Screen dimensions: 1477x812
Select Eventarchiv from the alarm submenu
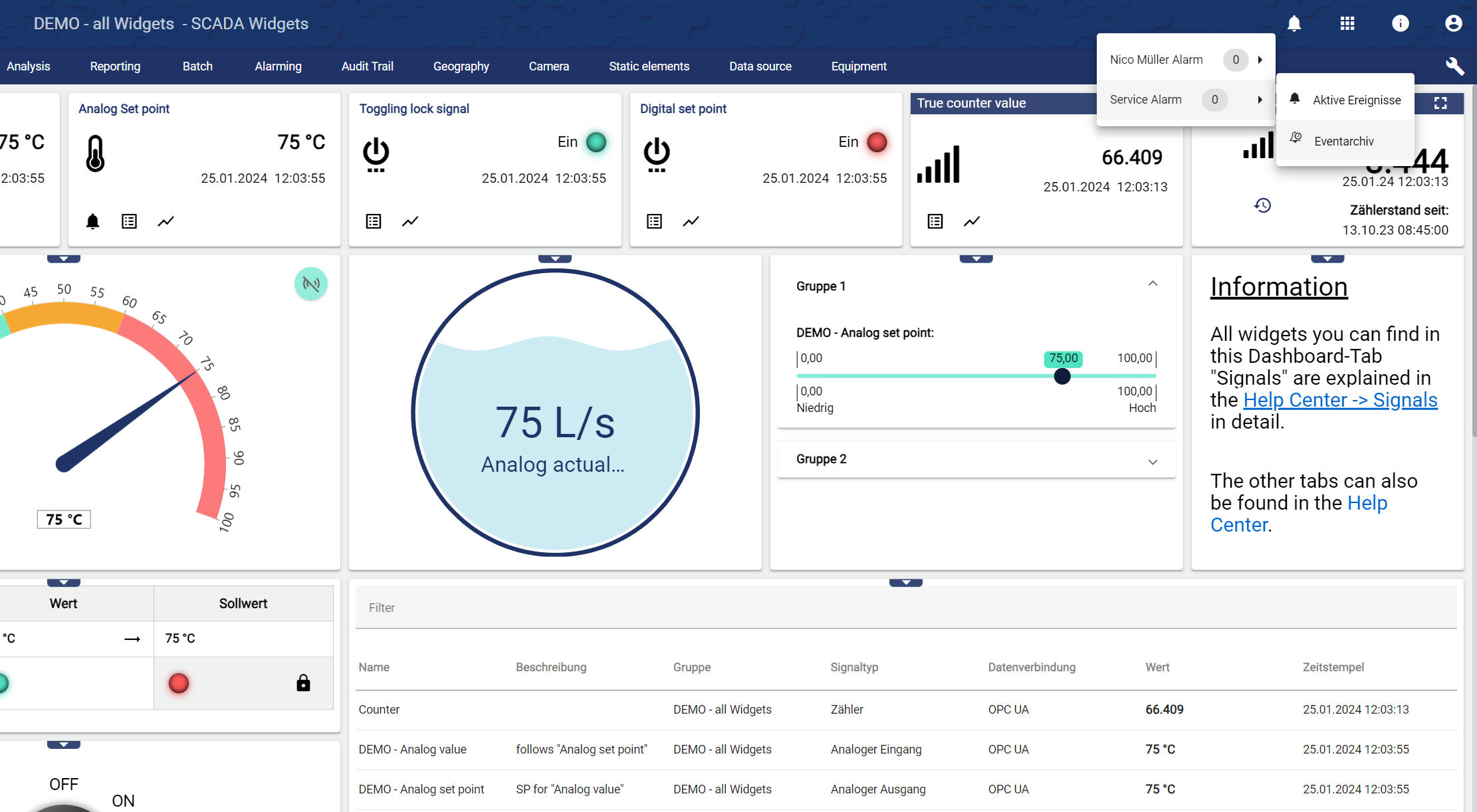[1343, 141]
